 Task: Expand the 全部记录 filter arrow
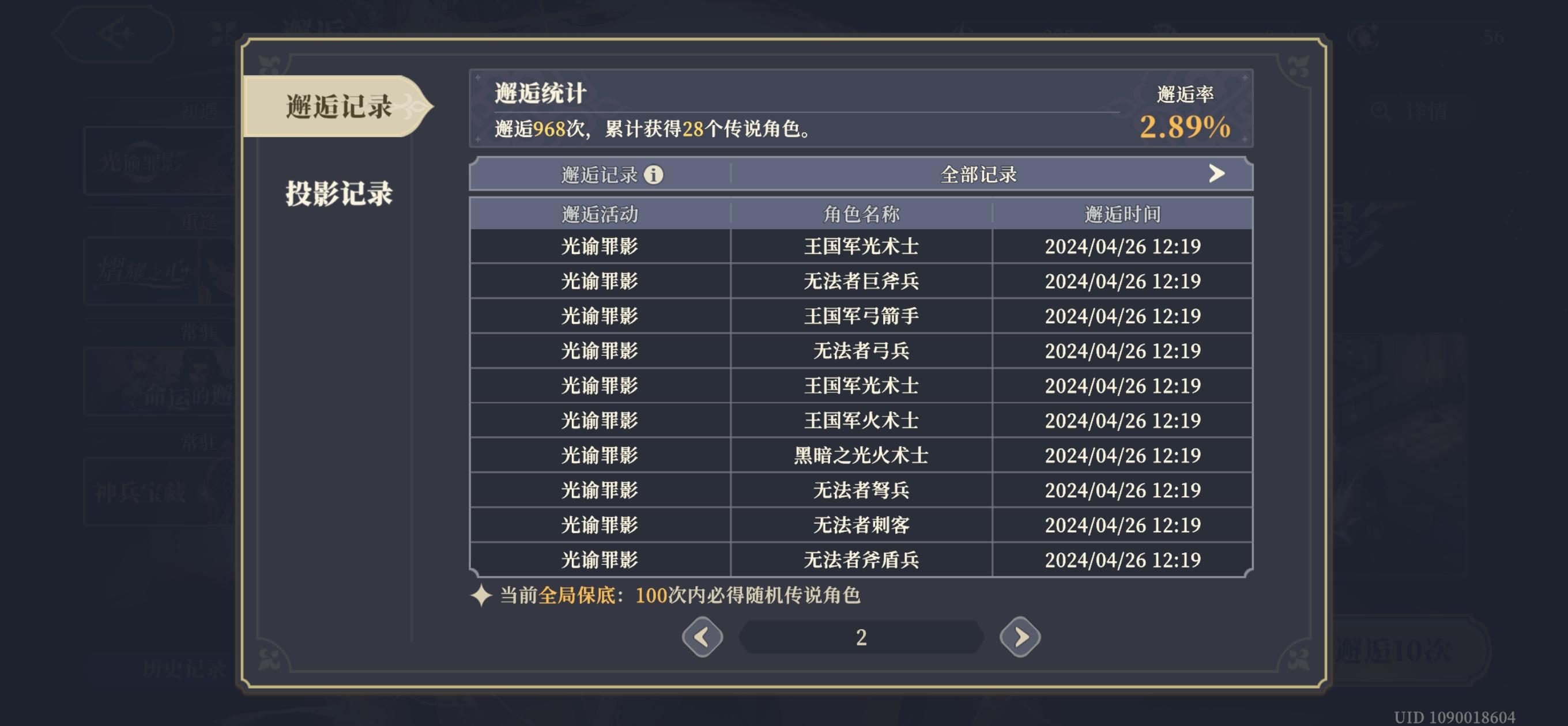(1216, 174)
